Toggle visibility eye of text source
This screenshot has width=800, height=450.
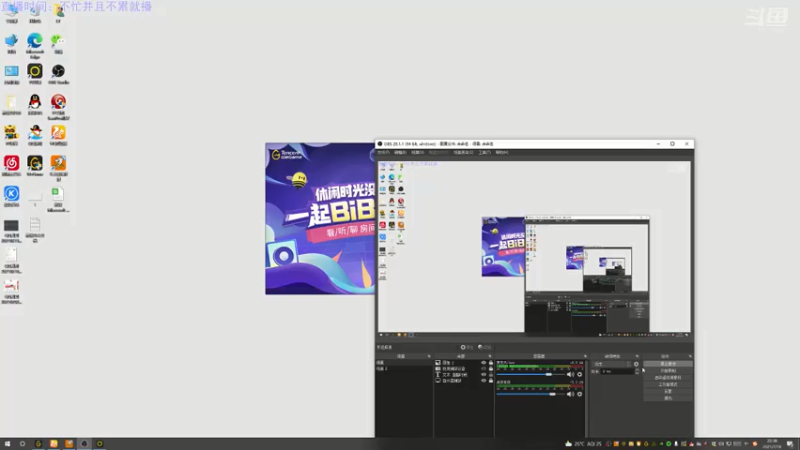tap(484, 374)
